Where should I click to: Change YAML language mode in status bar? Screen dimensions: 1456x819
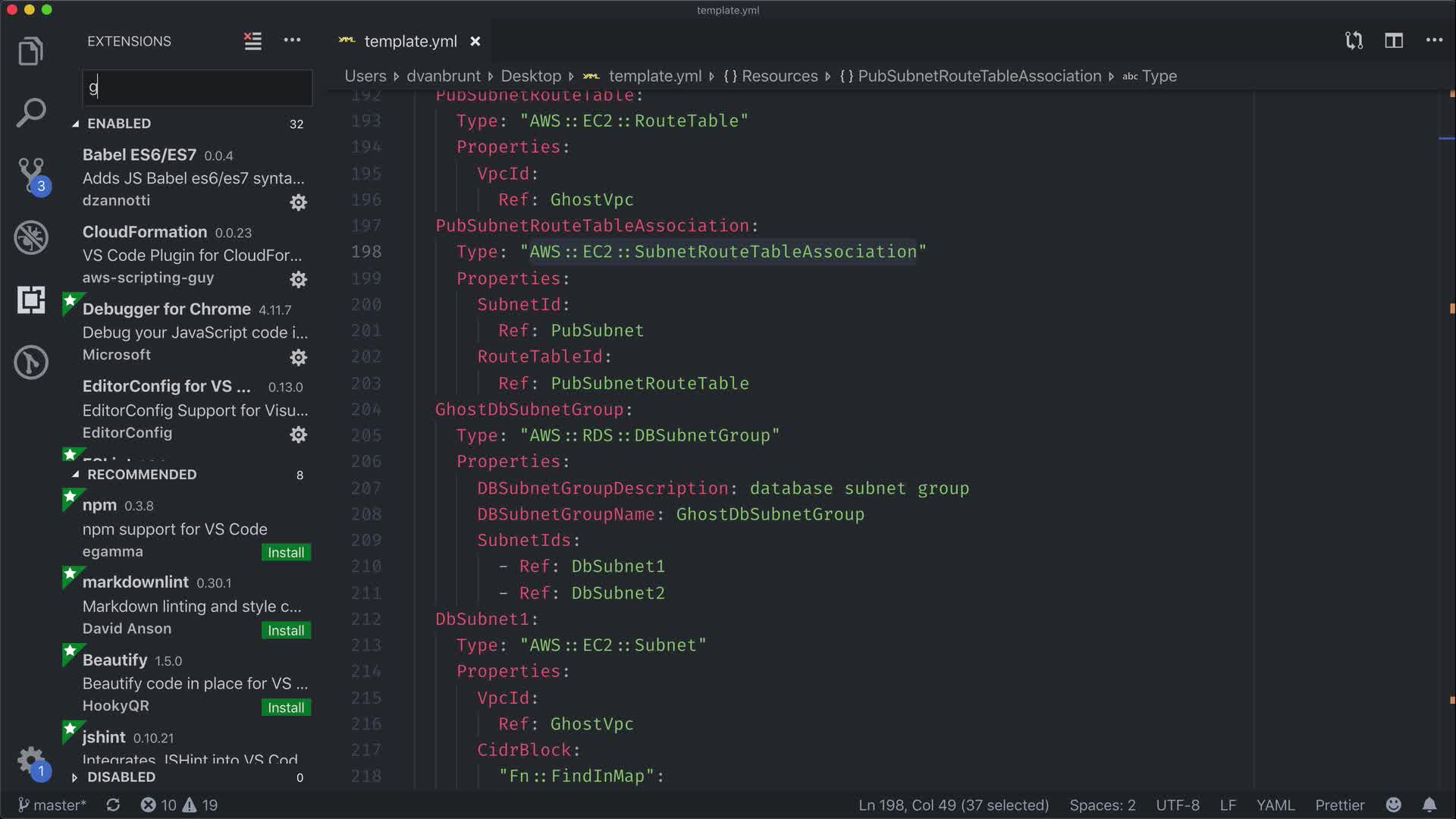coord(1275,805)
